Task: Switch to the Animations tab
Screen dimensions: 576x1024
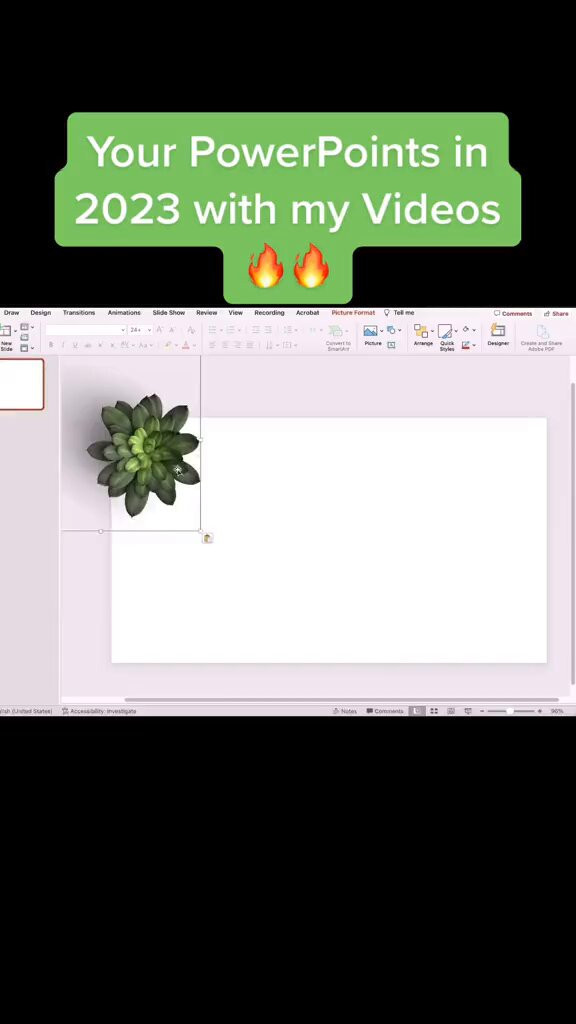Action: point(124,313)
